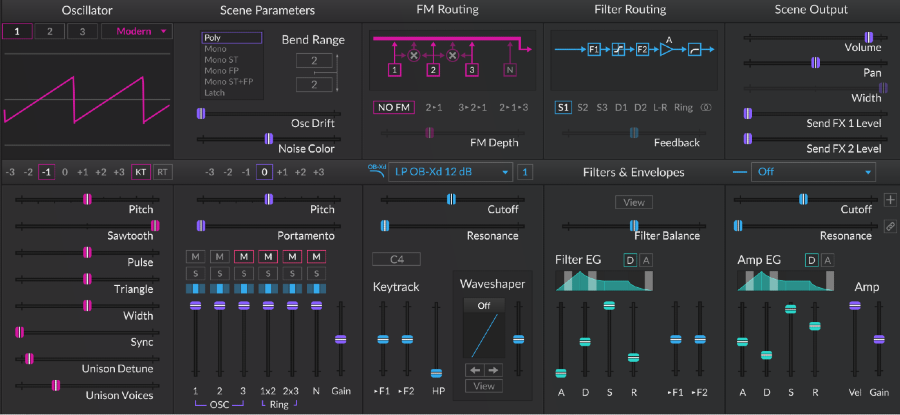Screen dimensions: 900x415
Task: Open the Modern oscillator type dropdown
Action: (x=137, y=32)
